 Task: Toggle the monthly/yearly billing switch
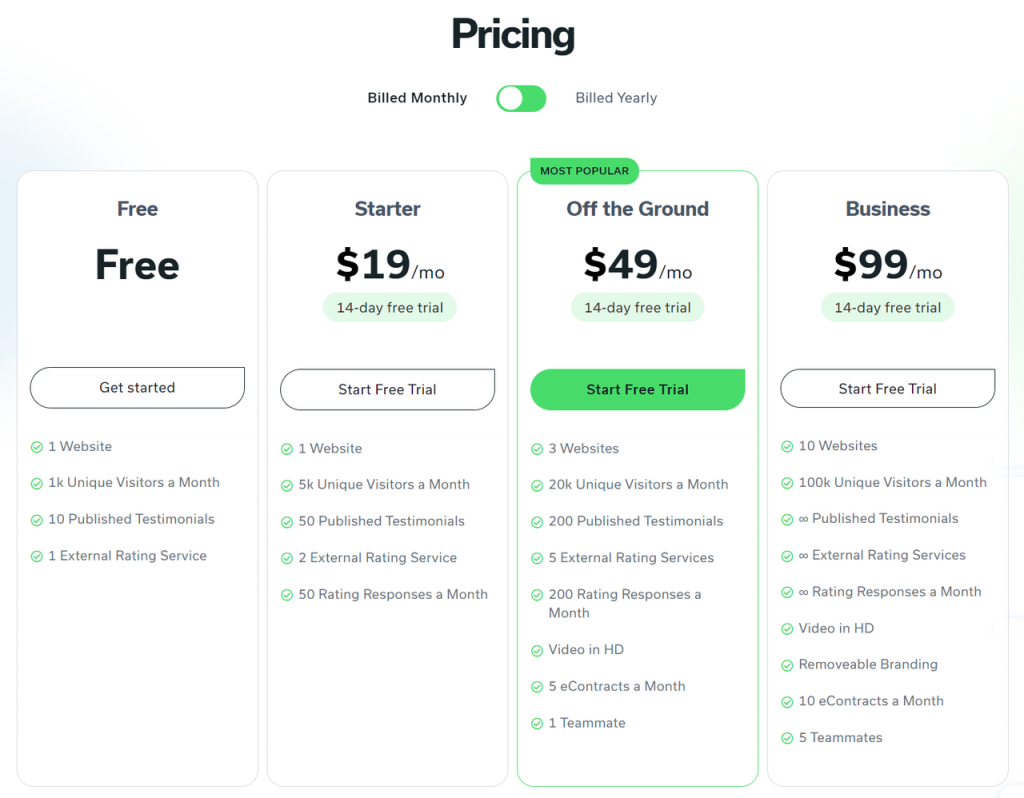tap(521, 99)
